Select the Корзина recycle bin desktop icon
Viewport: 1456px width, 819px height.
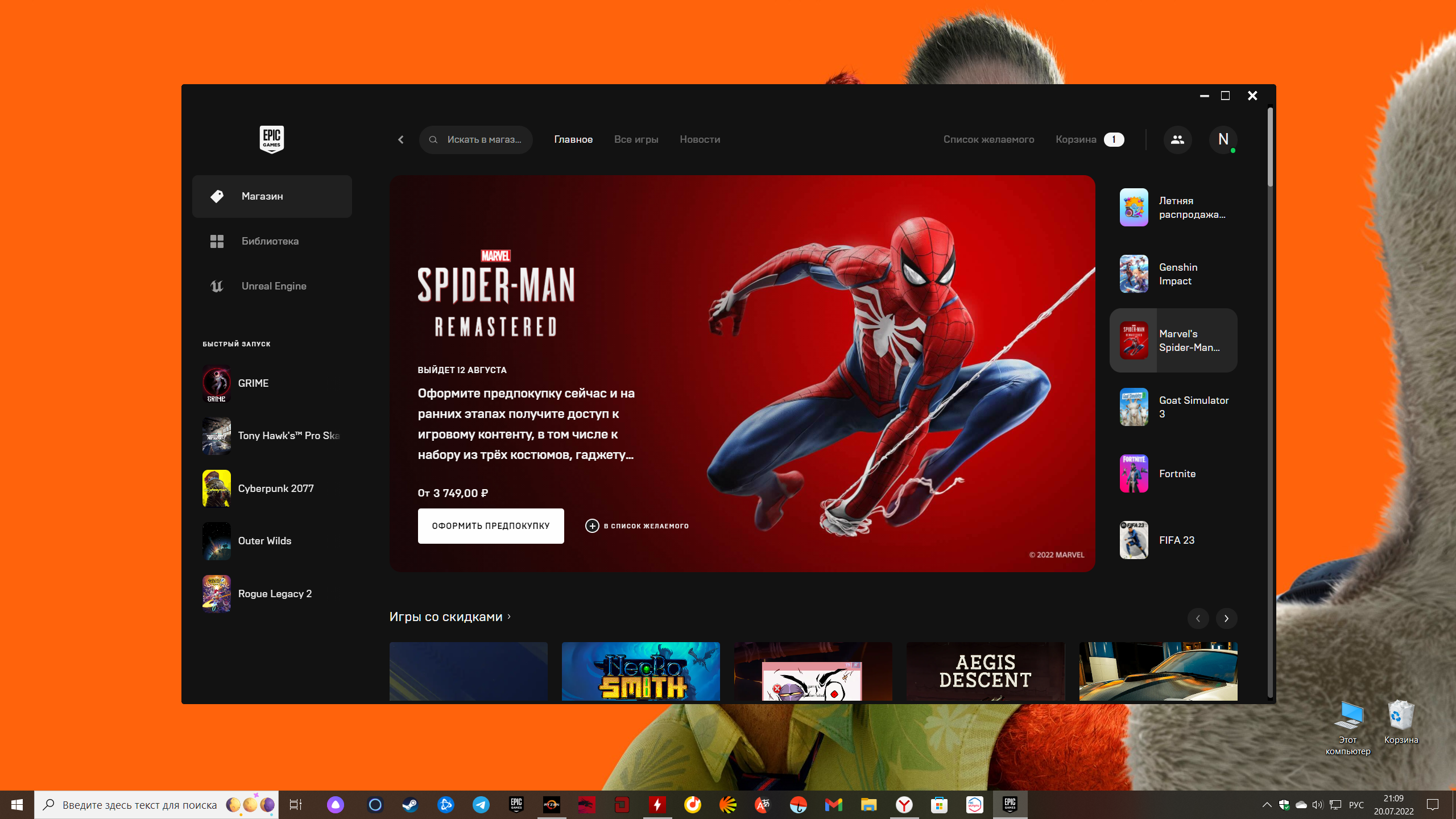pos(1401,722)
